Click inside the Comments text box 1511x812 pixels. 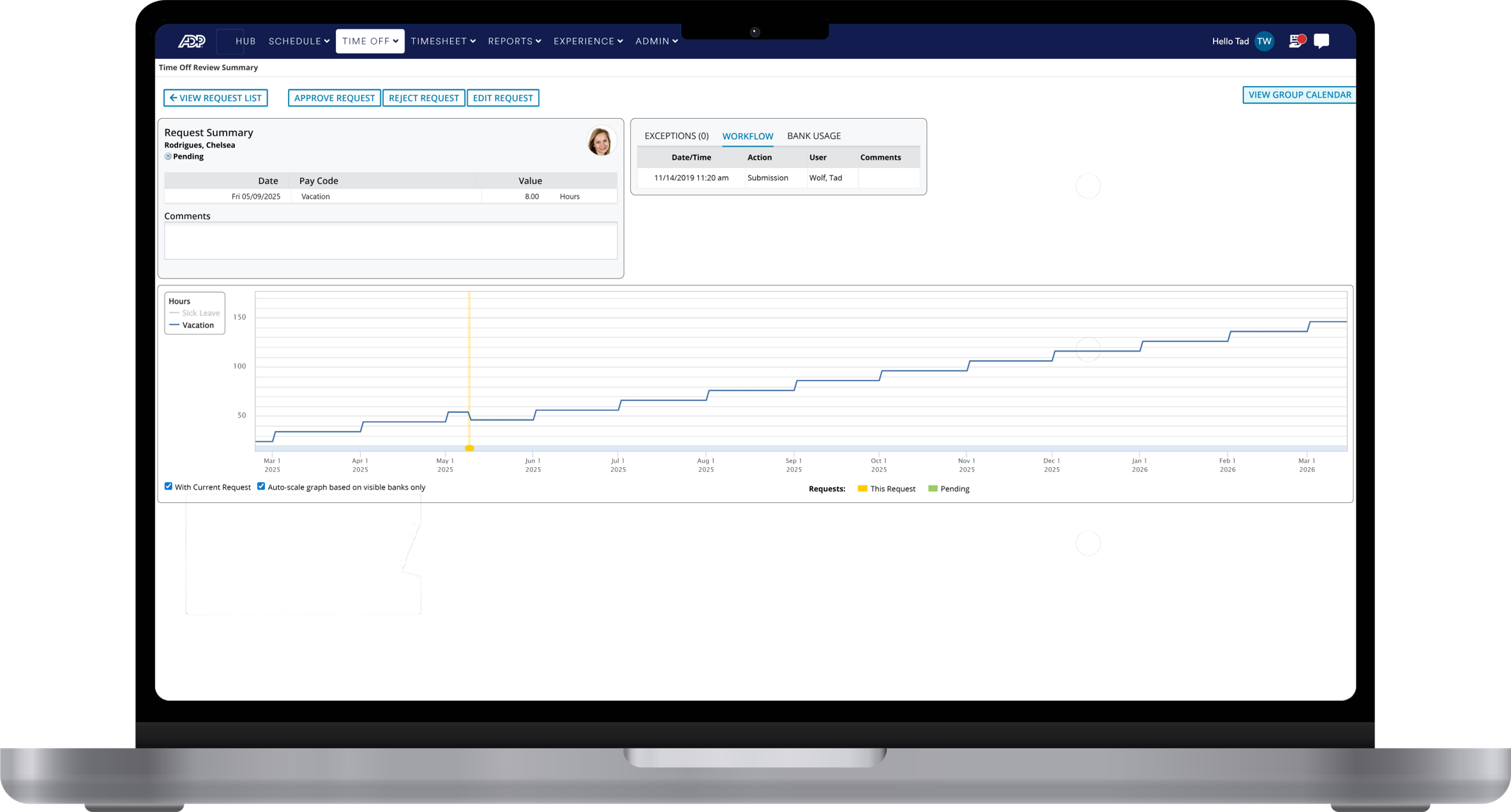tap(390, 241)
